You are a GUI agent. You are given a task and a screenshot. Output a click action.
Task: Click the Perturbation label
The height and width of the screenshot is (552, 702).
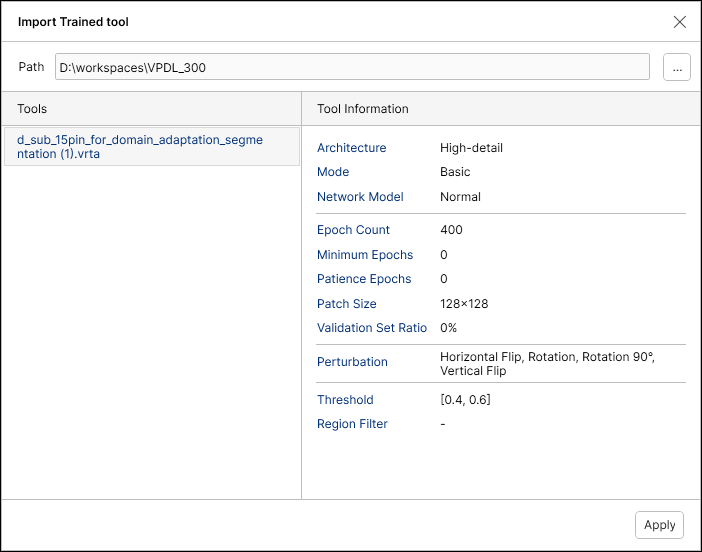click(352, 362)
